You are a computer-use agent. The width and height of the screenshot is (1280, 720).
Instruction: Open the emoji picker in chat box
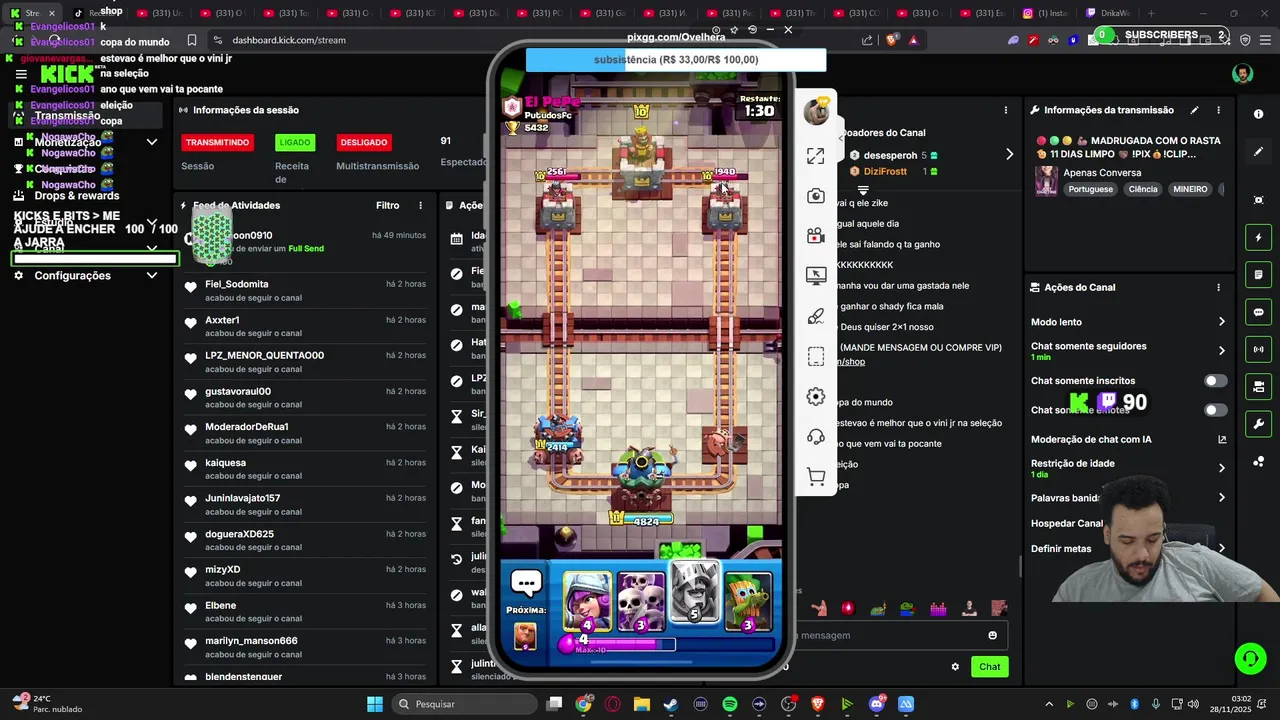coord(992,635)
